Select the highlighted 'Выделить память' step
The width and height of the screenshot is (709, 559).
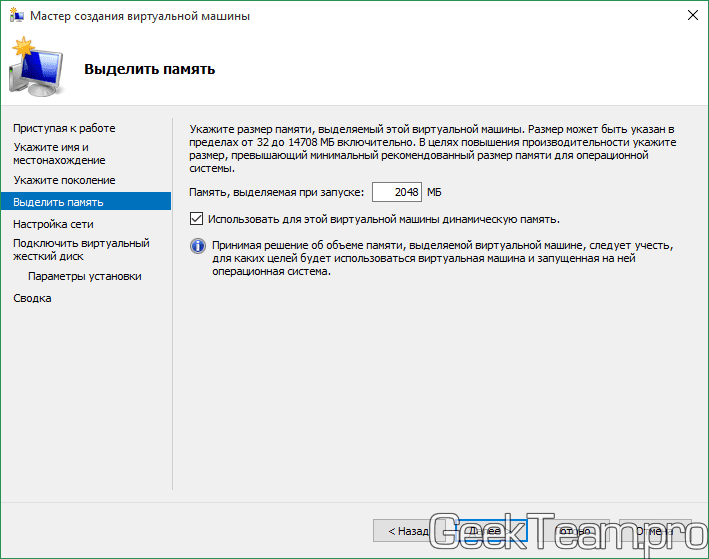click(58, 202)
